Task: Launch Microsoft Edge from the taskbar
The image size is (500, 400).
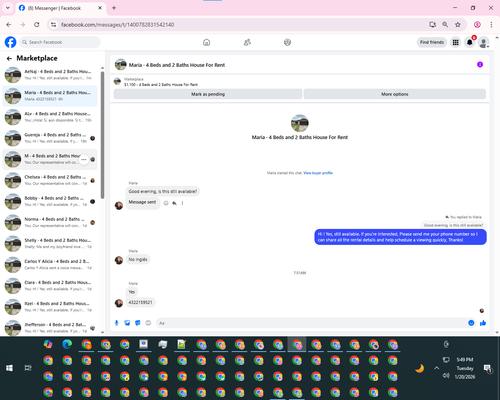Action: (x=67, y=344)
